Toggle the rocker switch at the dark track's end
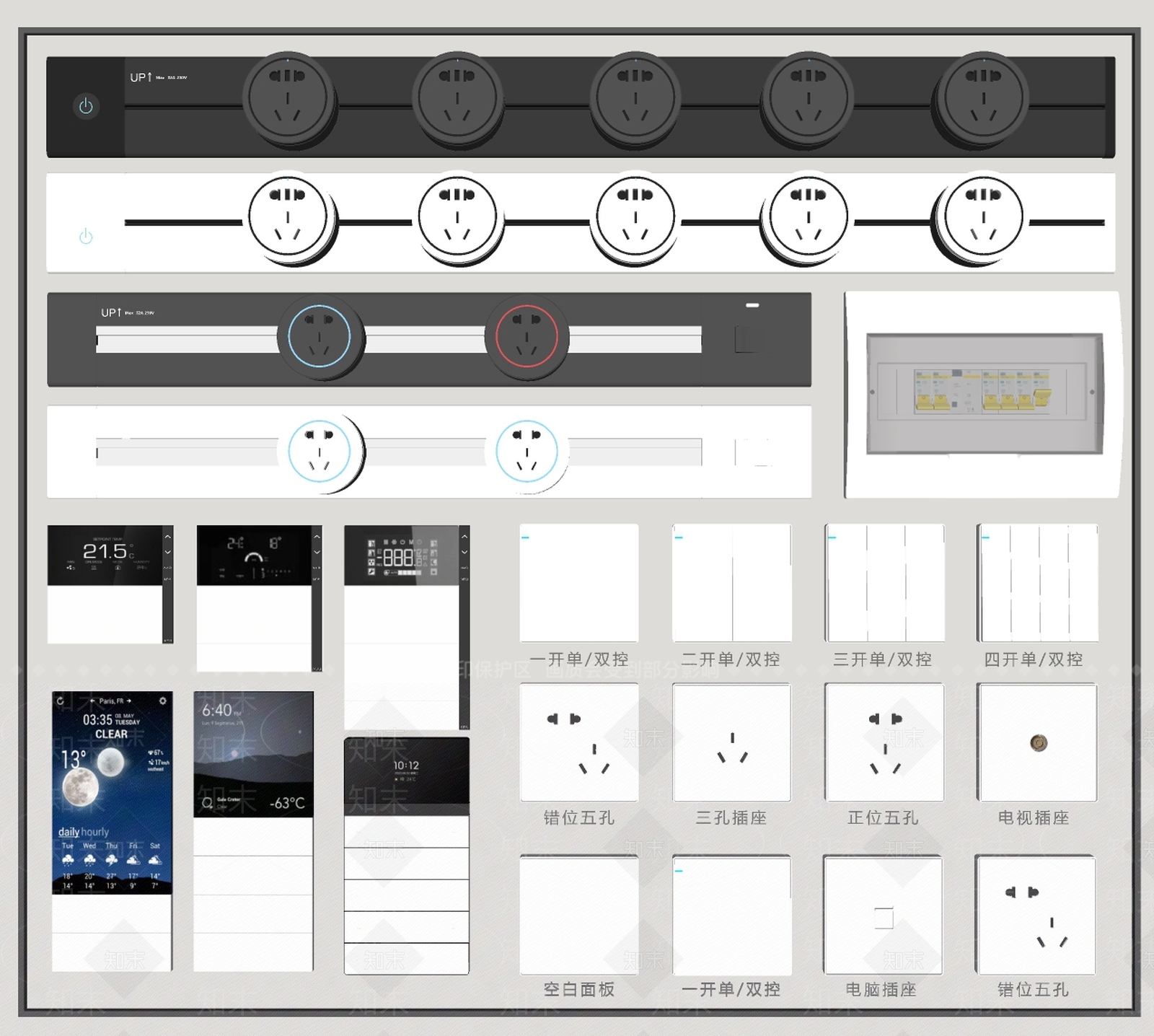The image size is (1154, 1036). point(746,339)
